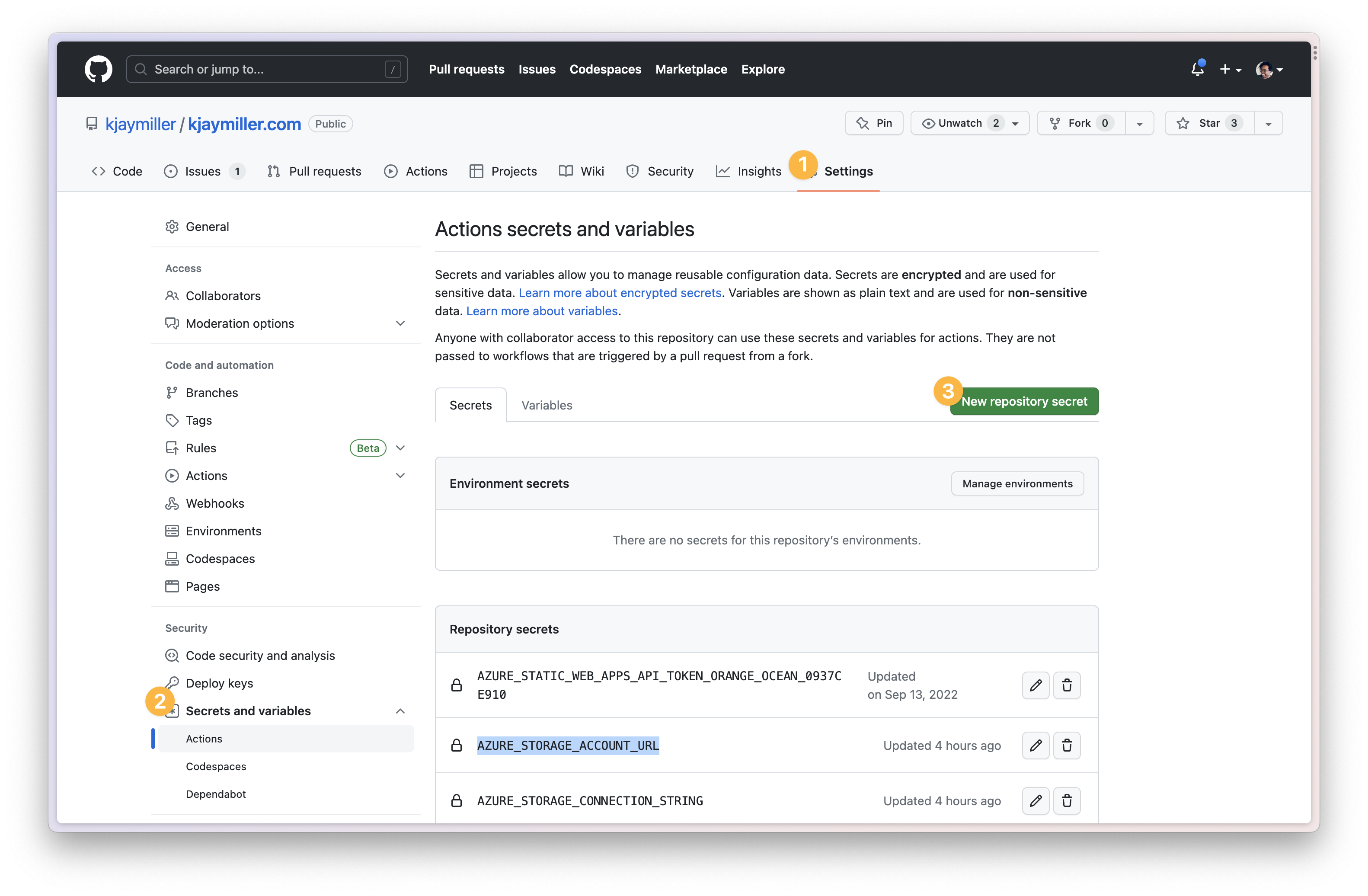Edit the AZURE_STORAGE_ACCOUNT_URL secret
Screen dimensions: 1368x896
click(1036, 746)
